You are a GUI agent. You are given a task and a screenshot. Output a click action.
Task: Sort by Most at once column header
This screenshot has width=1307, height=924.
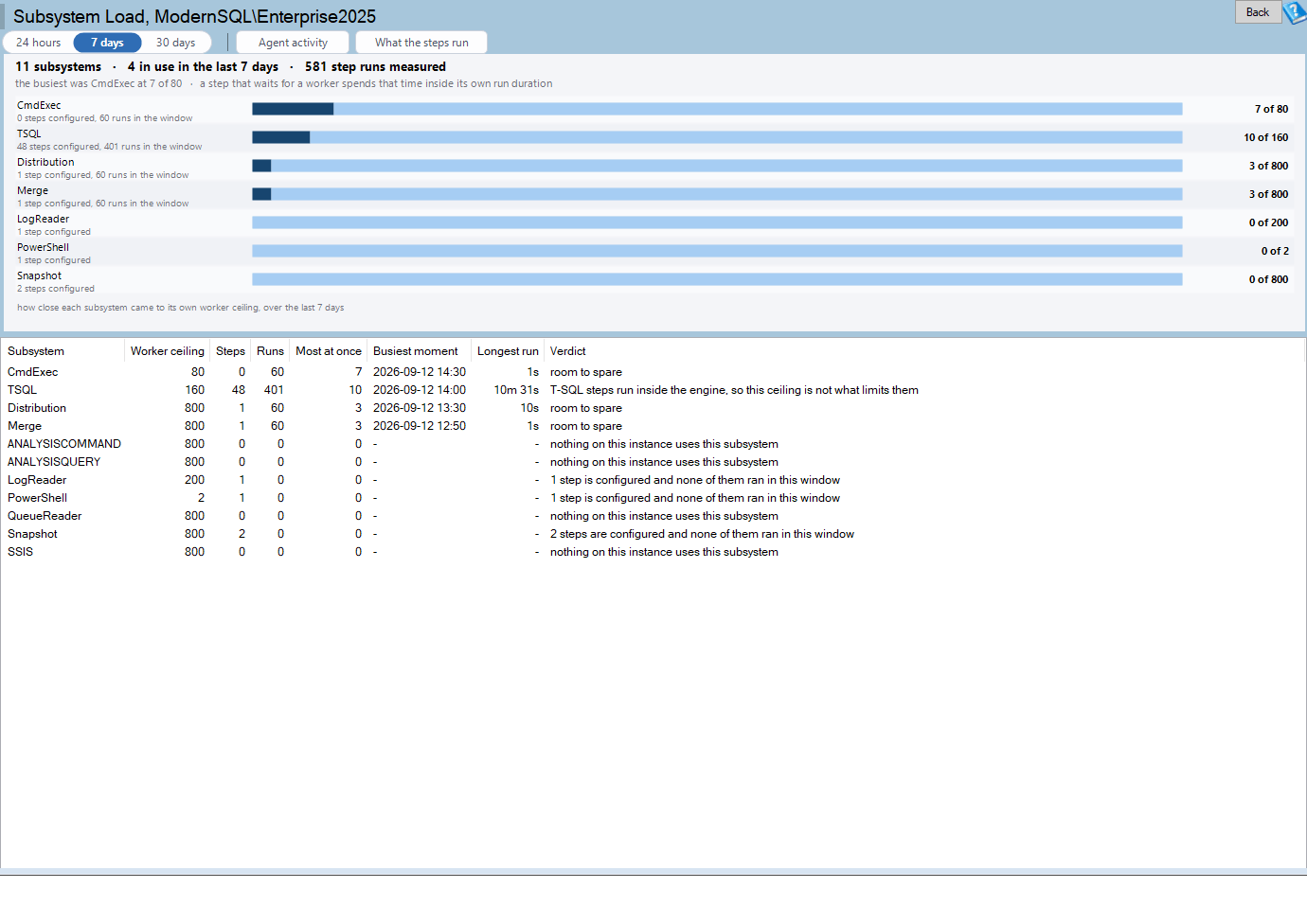[328, 351]
